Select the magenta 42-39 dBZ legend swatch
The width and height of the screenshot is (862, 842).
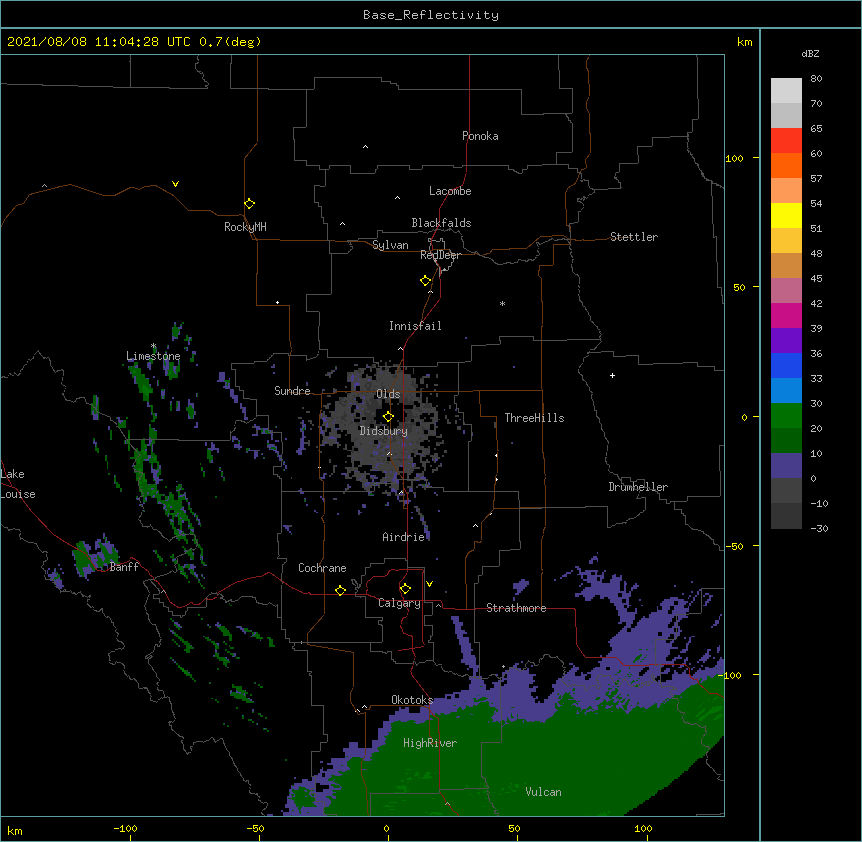[x=786, y=315]
